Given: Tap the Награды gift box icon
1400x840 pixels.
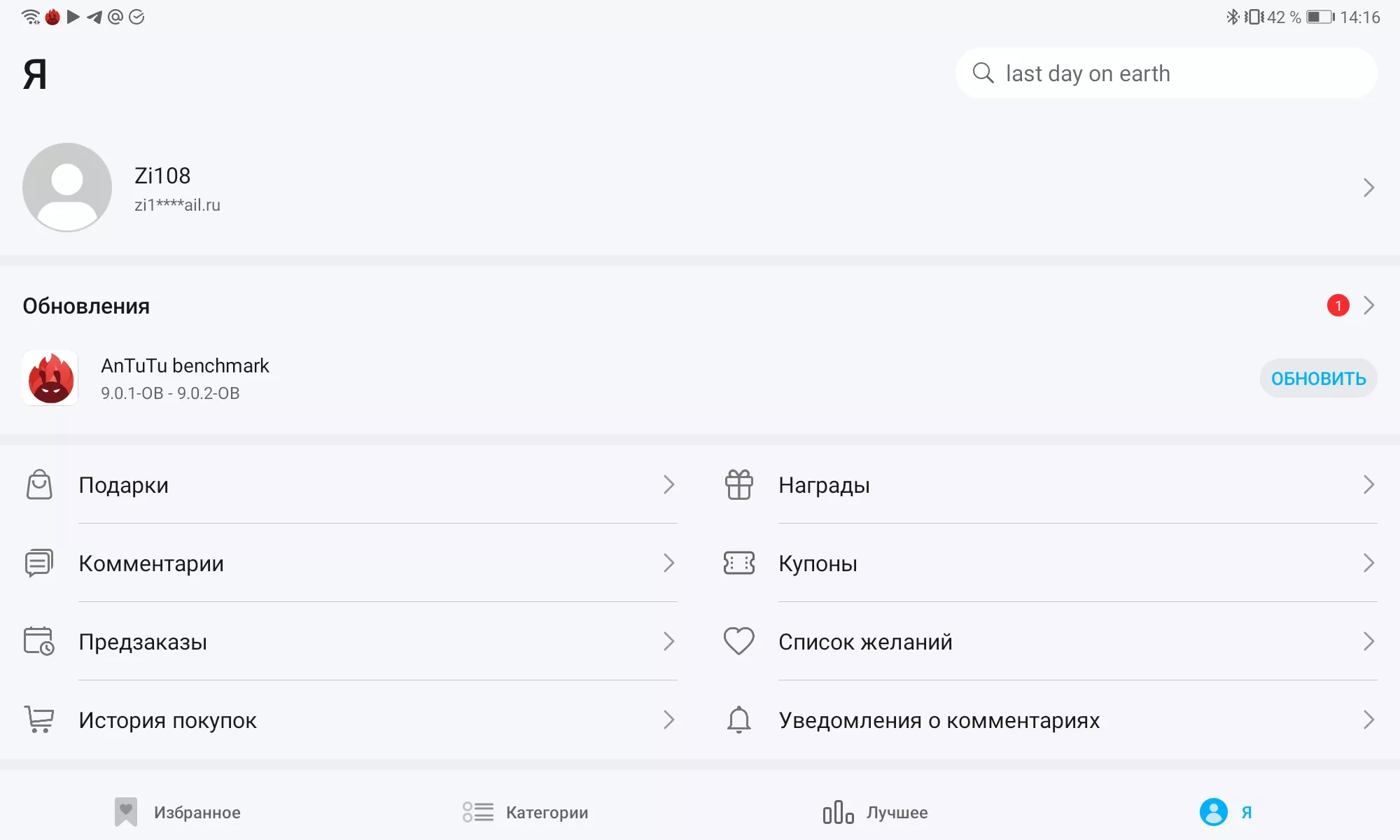Looking at the screenshot, I should (x=739, y=484).
